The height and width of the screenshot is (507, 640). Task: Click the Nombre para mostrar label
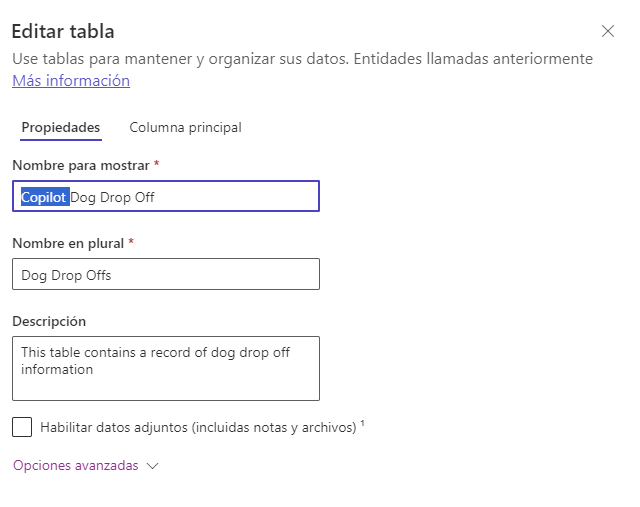(x=81, y=164)
